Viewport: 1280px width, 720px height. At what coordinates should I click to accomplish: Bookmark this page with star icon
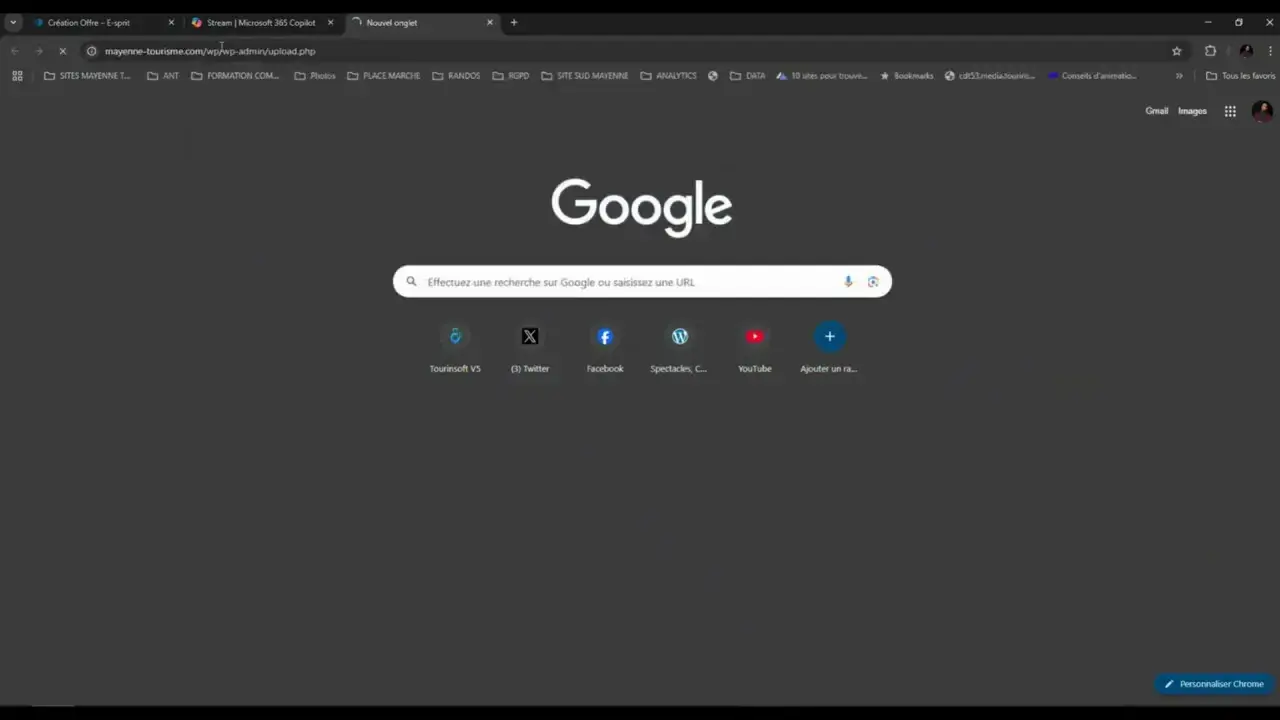coord(1176,51)
